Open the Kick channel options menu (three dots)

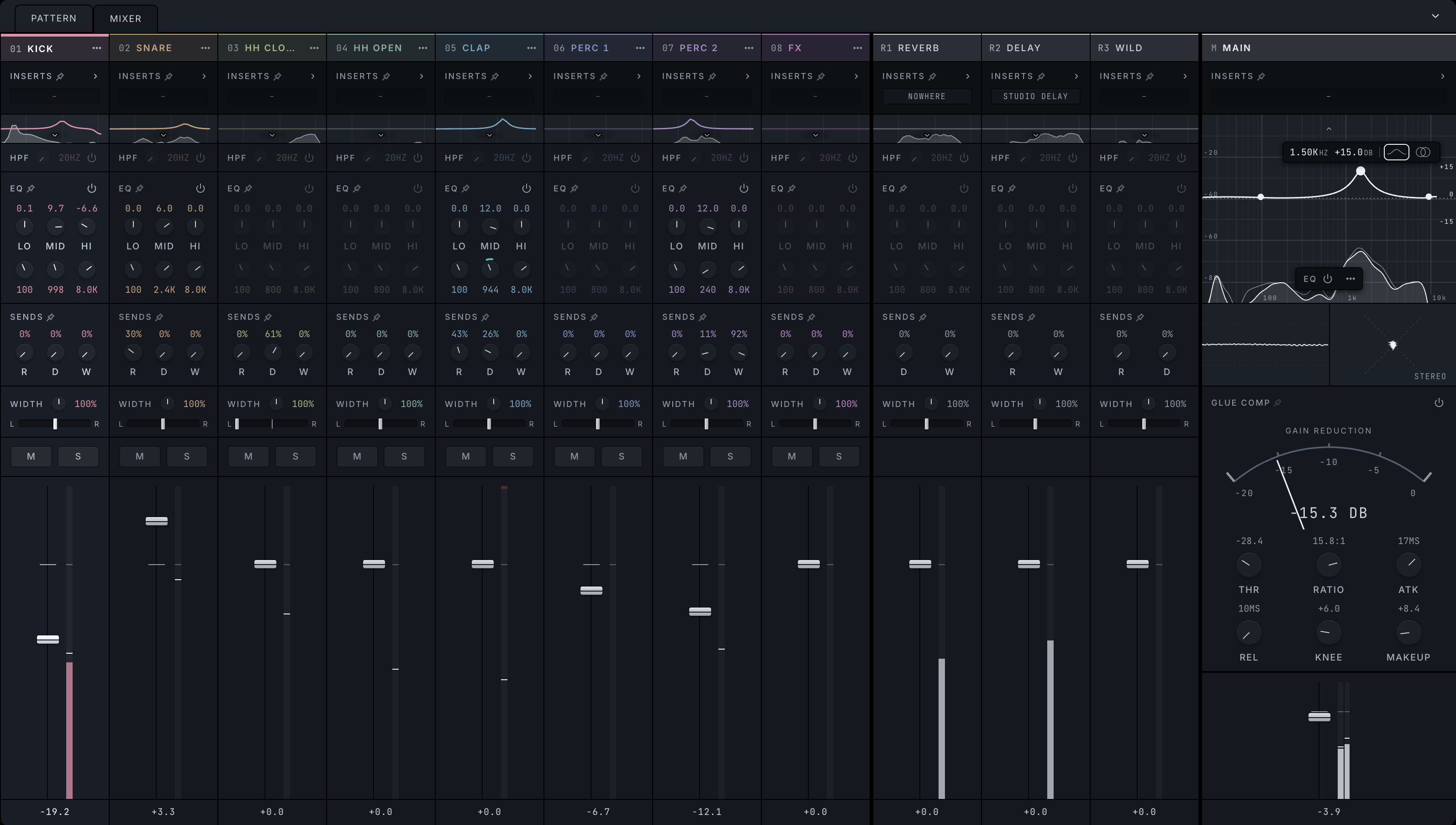97,48
